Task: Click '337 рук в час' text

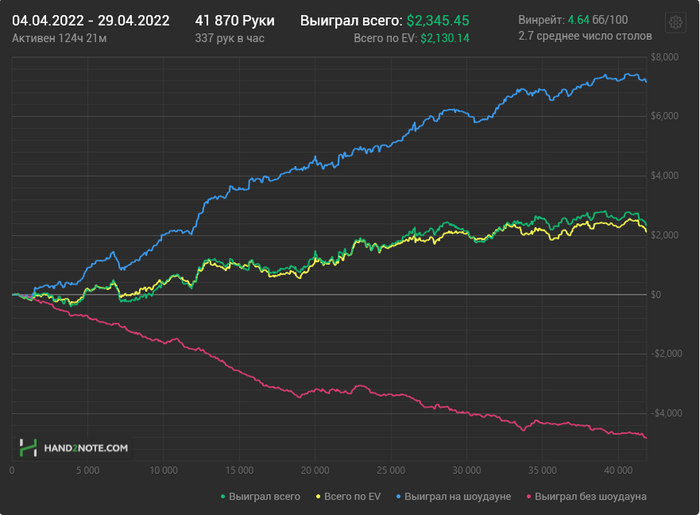Action: point(230,38)
